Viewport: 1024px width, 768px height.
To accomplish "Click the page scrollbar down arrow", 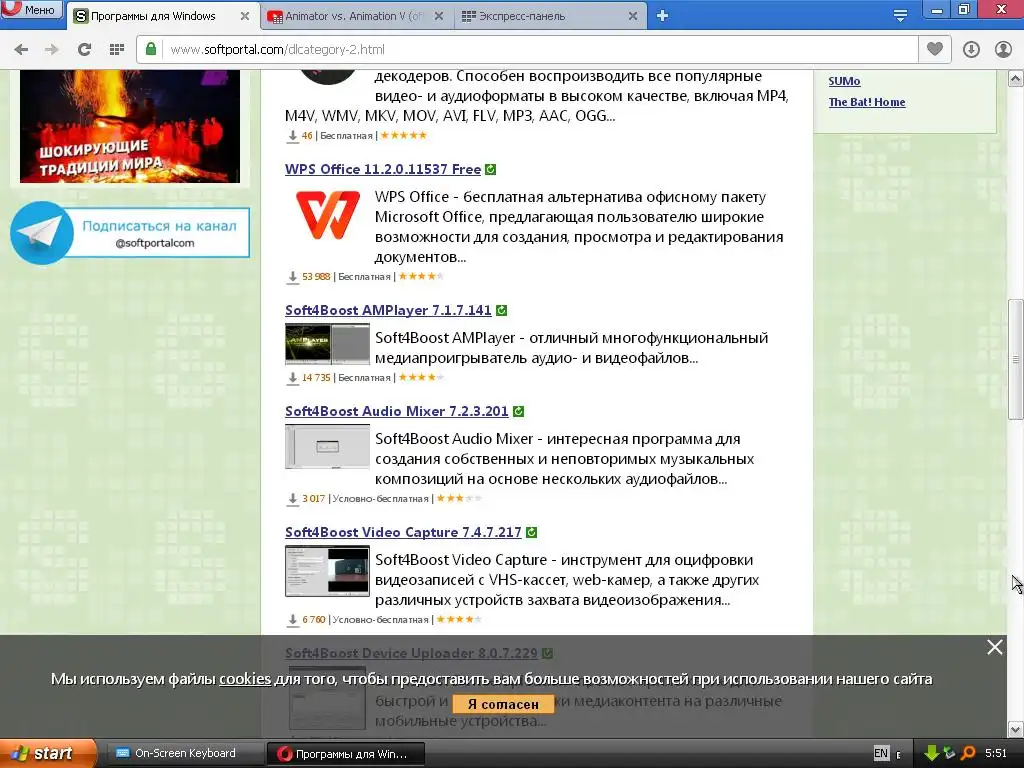I will (1016, 729).
